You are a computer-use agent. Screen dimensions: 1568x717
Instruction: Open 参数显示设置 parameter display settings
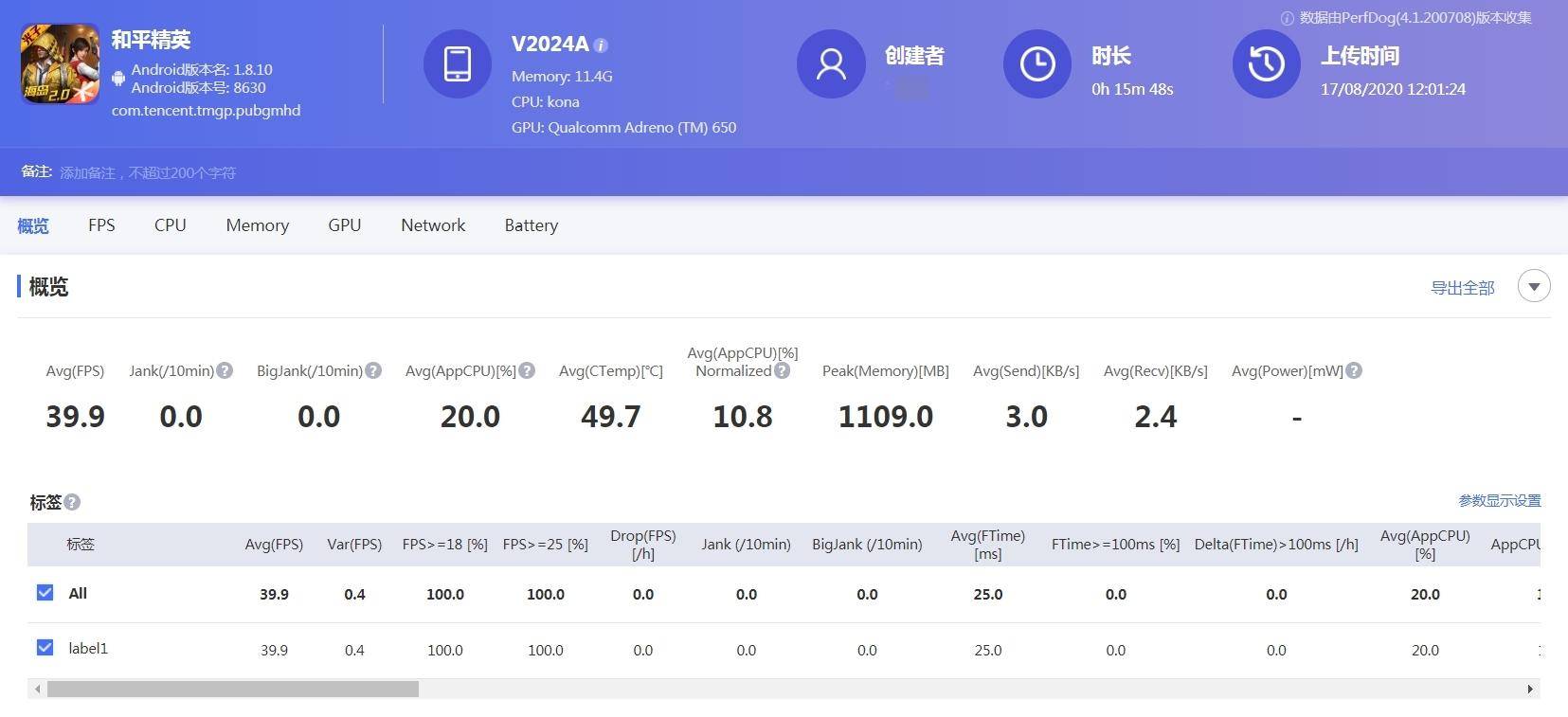tap(1500, 500)
